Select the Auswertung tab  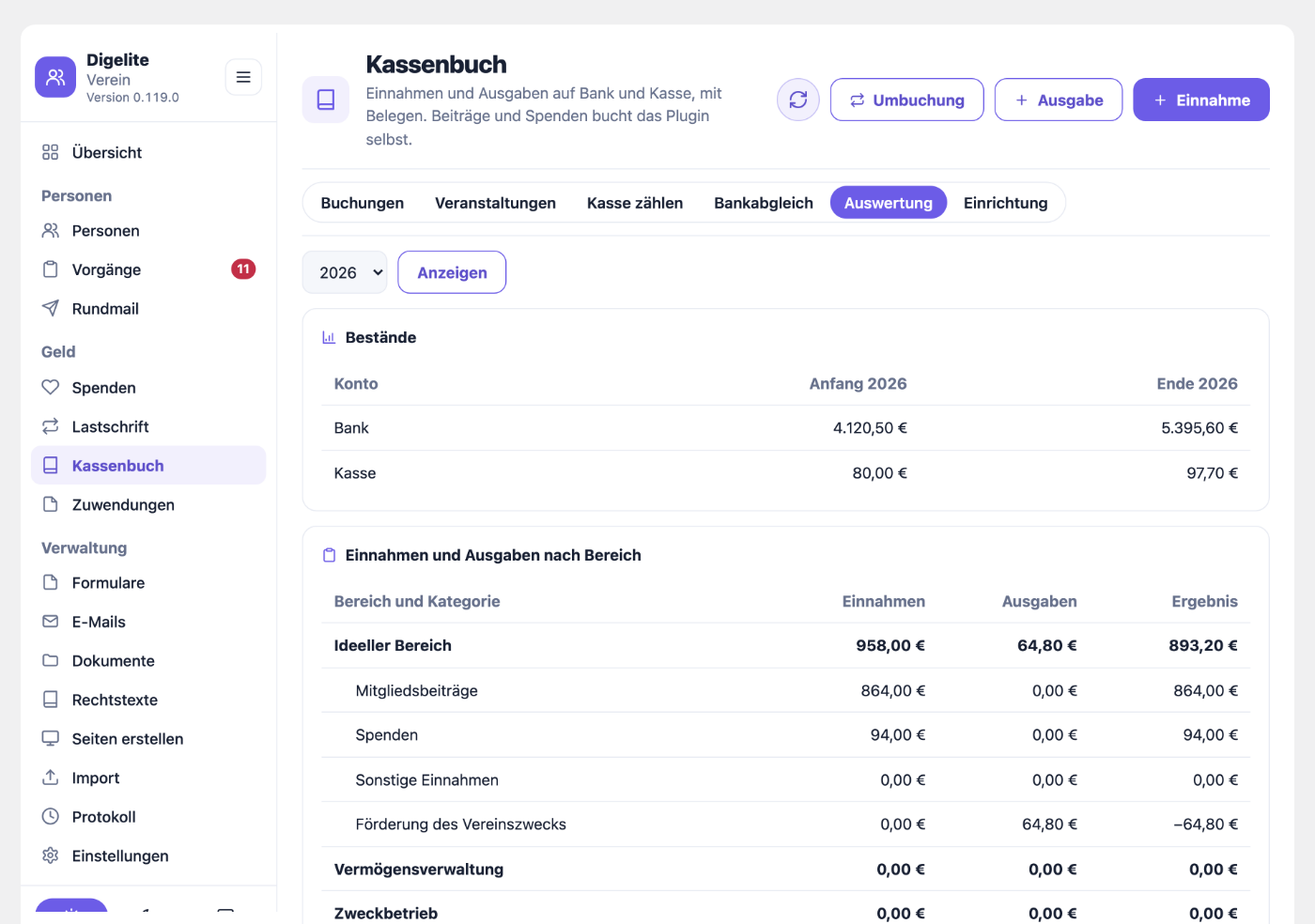[x=889, y=203]
